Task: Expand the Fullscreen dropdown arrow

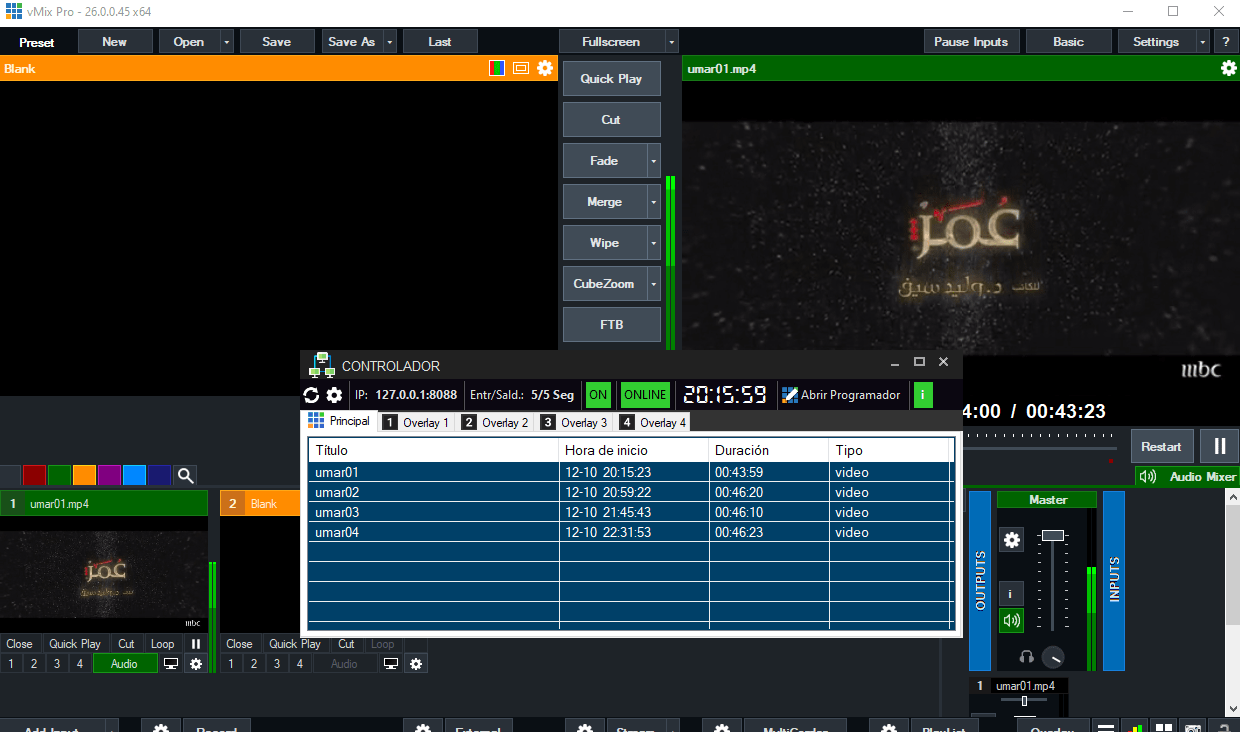Action: (671, 42)
